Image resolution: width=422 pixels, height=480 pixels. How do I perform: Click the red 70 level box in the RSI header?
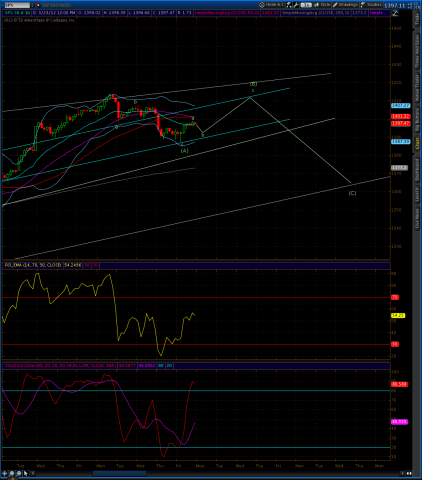95,265
